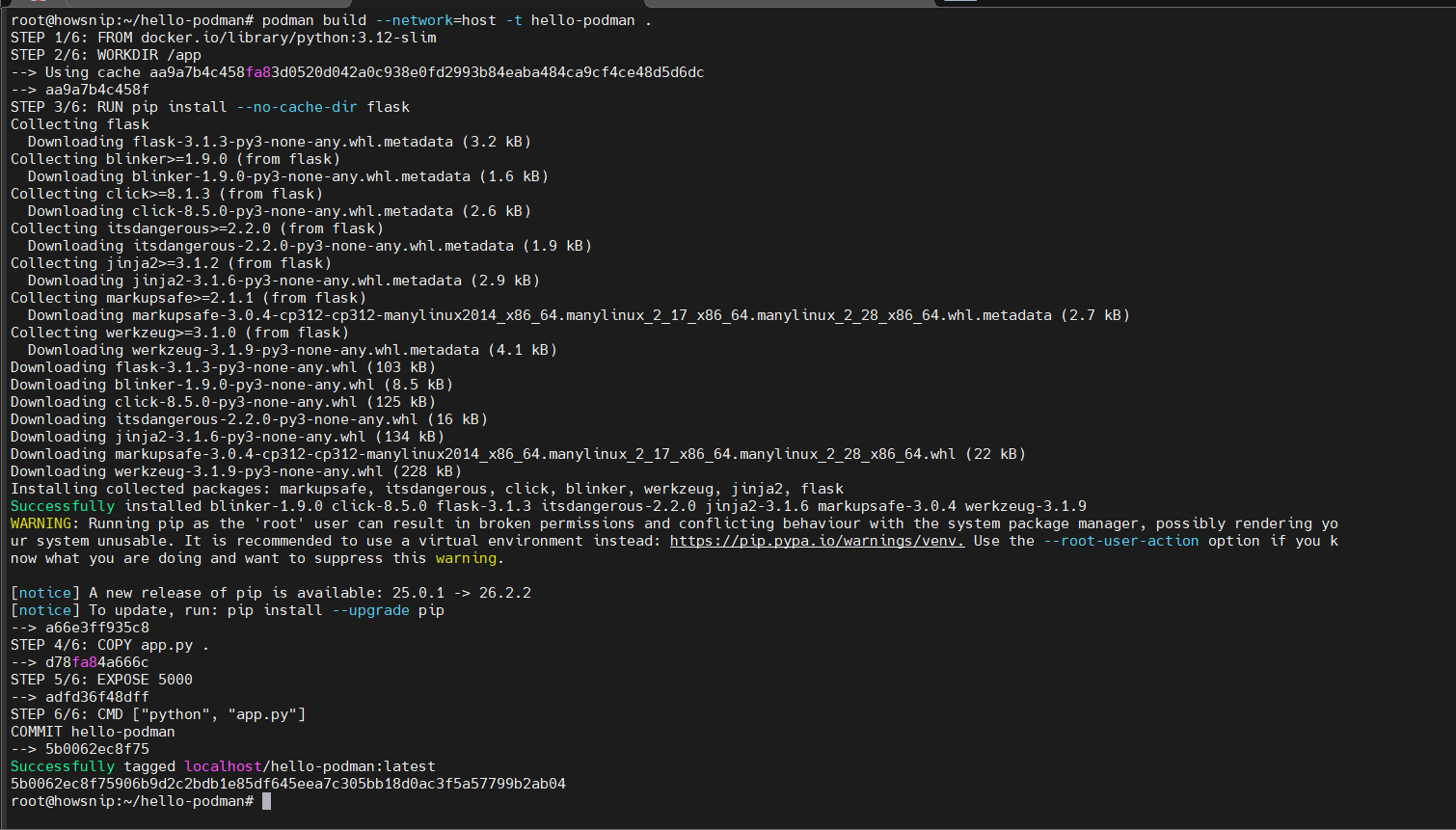Click the flask wheel download line (103 kB)
This screenshot has width=1456, height=830.
click(224, 367)
